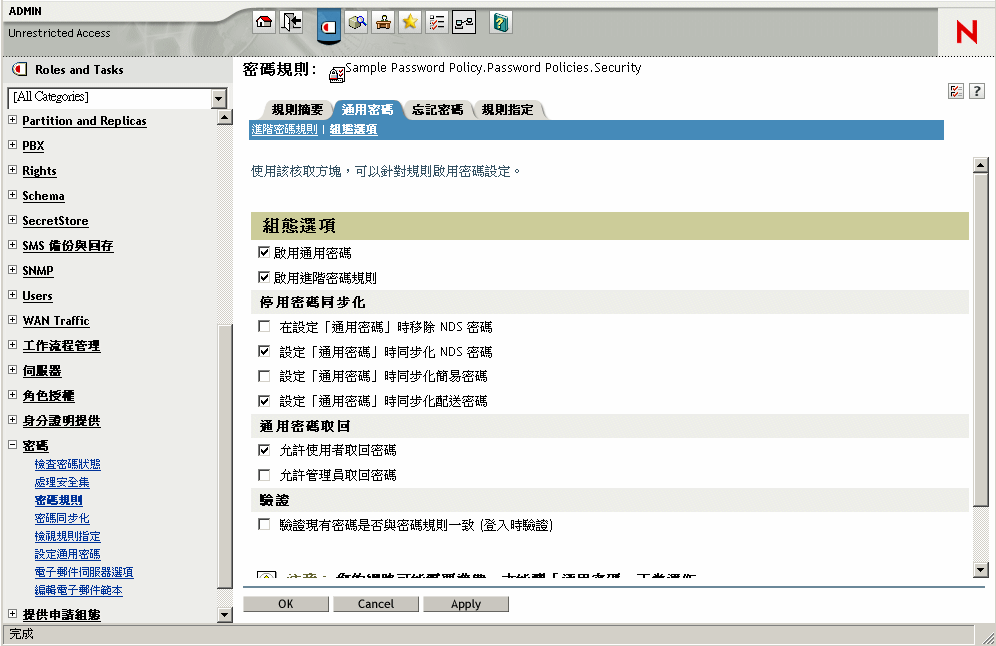
Task: Open the Home icon in the toolbar
Action: pos(264,23)
